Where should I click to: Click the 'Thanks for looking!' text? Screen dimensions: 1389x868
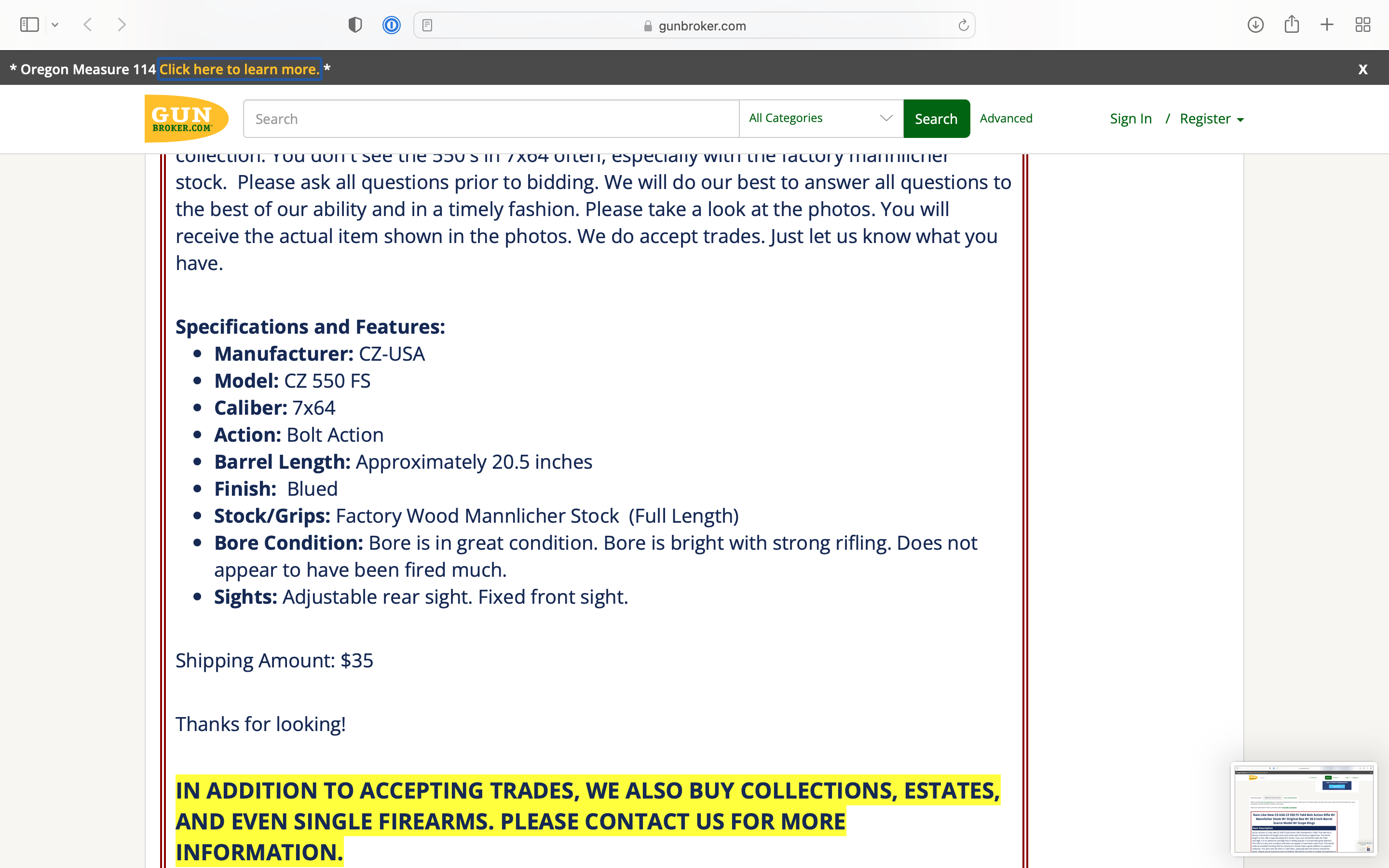[x=260, y=724]
